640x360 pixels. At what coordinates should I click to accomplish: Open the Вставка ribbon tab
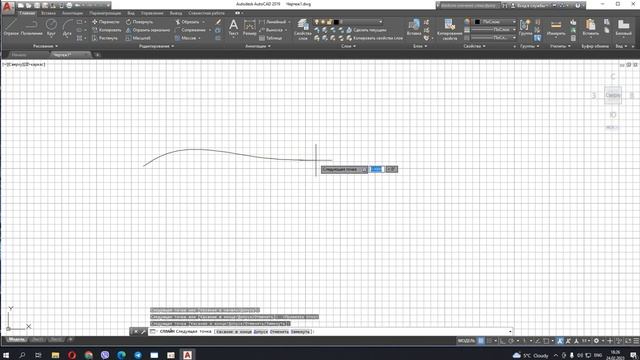coord(48,13)
